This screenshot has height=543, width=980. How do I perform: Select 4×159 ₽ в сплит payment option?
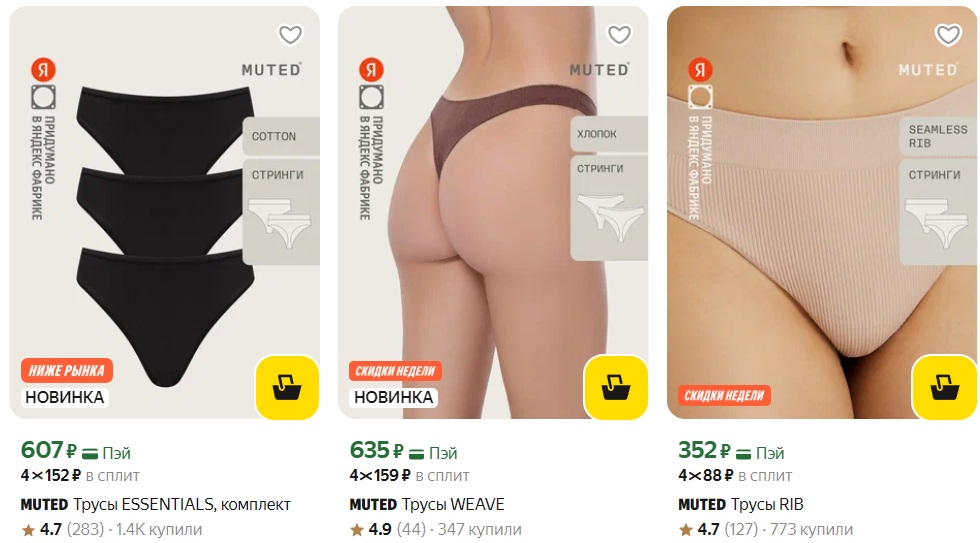[409, 476]
